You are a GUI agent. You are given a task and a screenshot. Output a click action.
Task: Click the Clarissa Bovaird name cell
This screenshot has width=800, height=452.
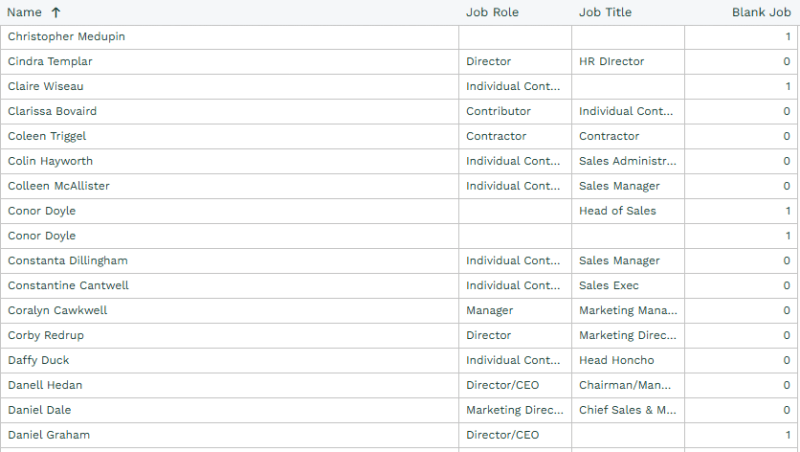click(52, 111)
